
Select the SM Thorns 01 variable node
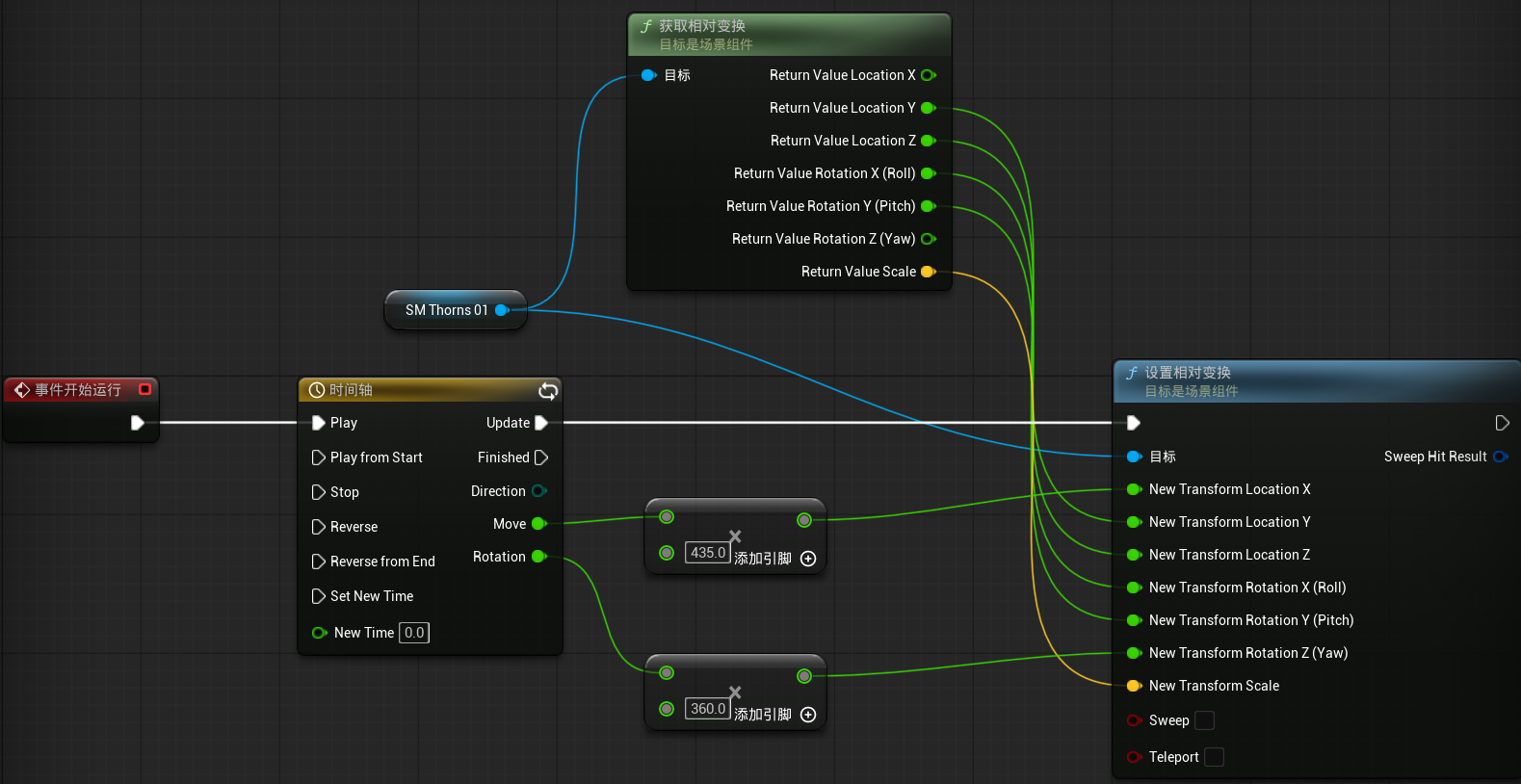click(456, 310)
